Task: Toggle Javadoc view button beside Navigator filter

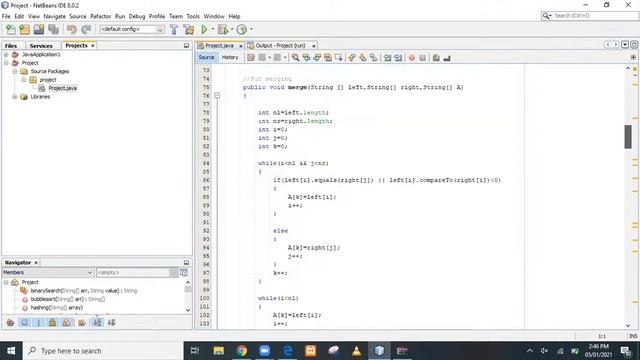Action: point(184,272)
